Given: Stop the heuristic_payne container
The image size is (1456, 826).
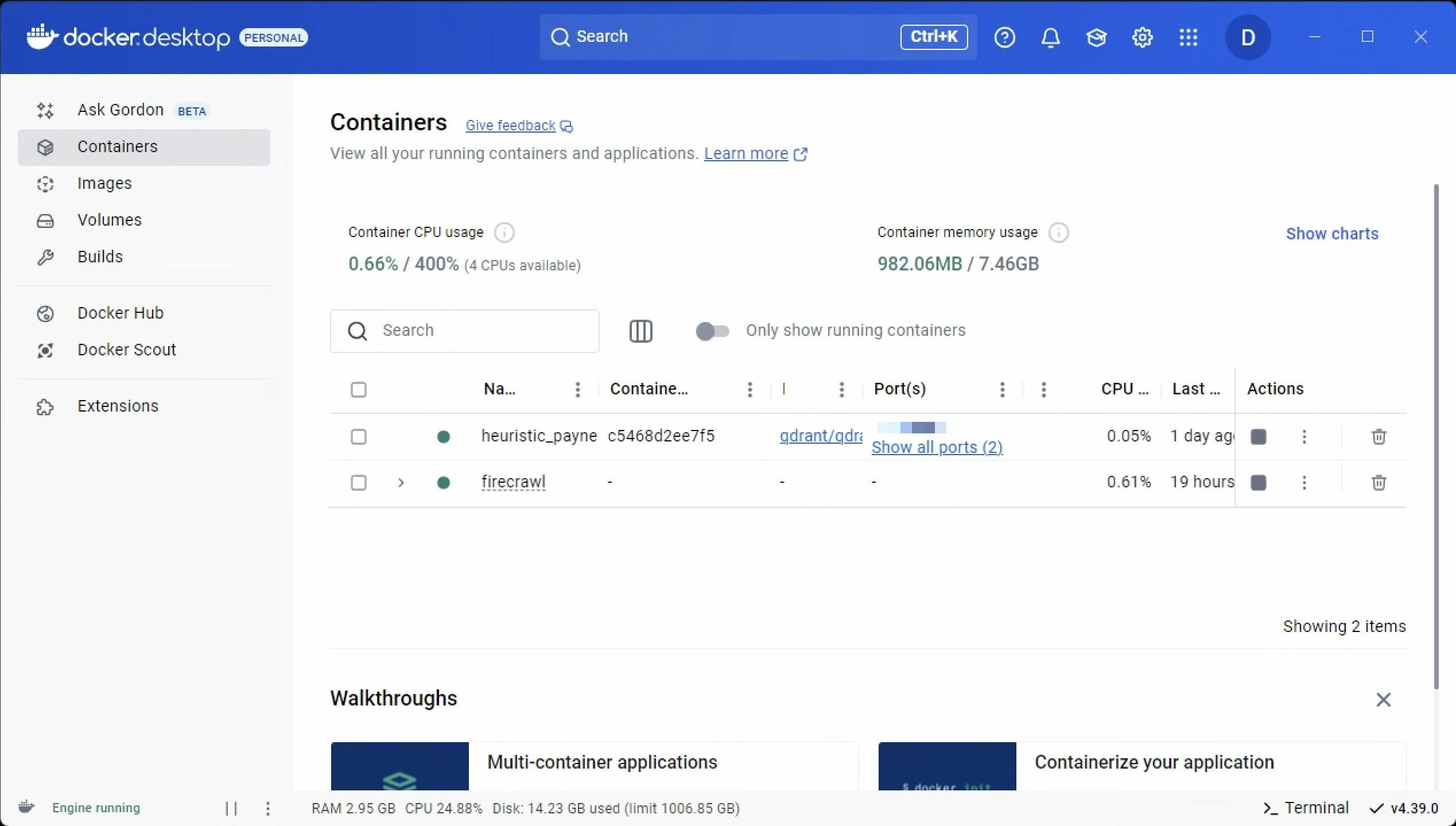Looking at the screenshot, I should click(1258, 437).
